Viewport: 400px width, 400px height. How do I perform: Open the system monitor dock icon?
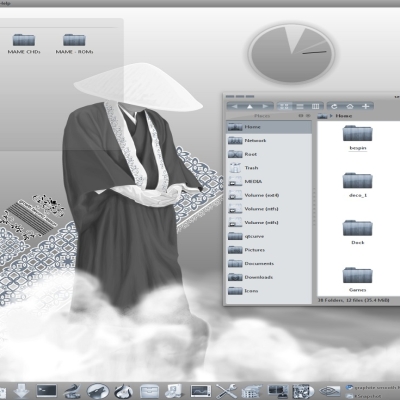(201, 391)
